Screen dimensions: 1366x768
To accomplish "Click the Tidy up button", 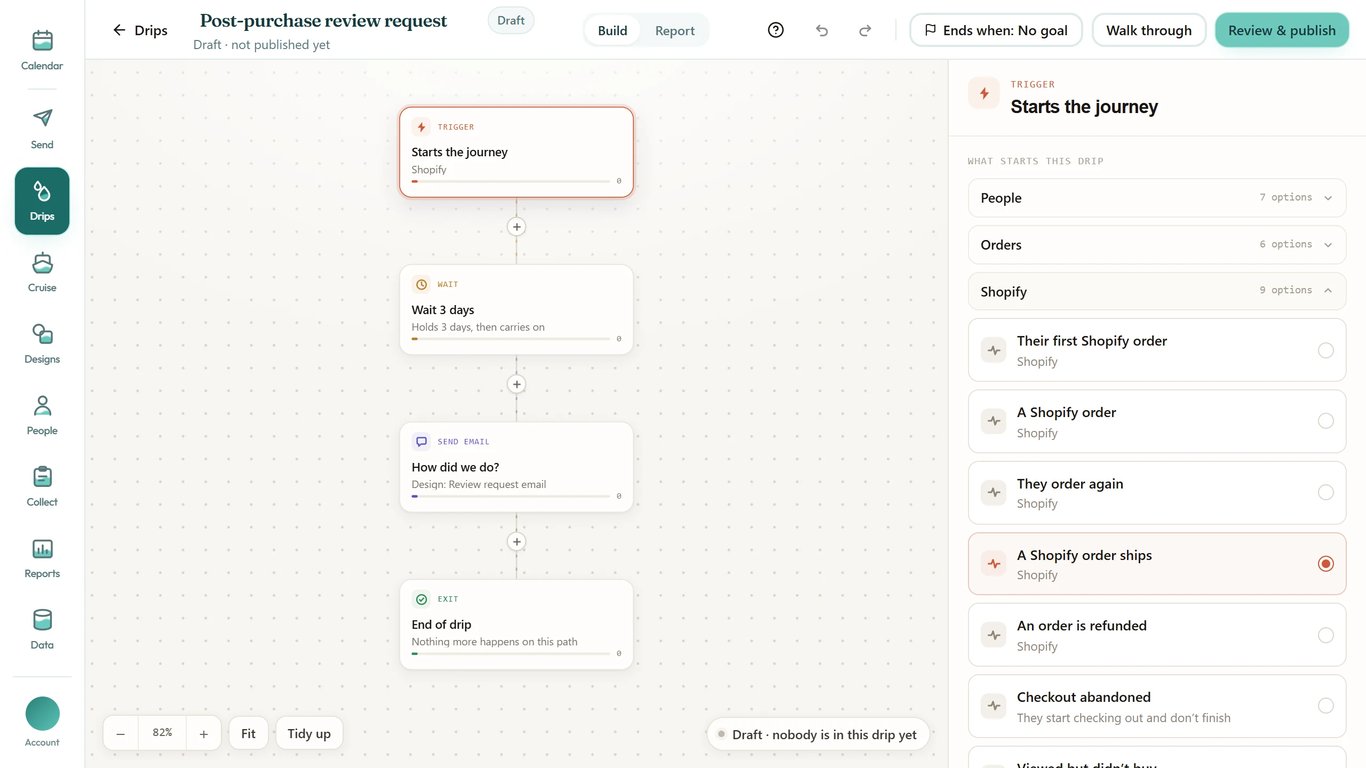I will pos(309,734).
